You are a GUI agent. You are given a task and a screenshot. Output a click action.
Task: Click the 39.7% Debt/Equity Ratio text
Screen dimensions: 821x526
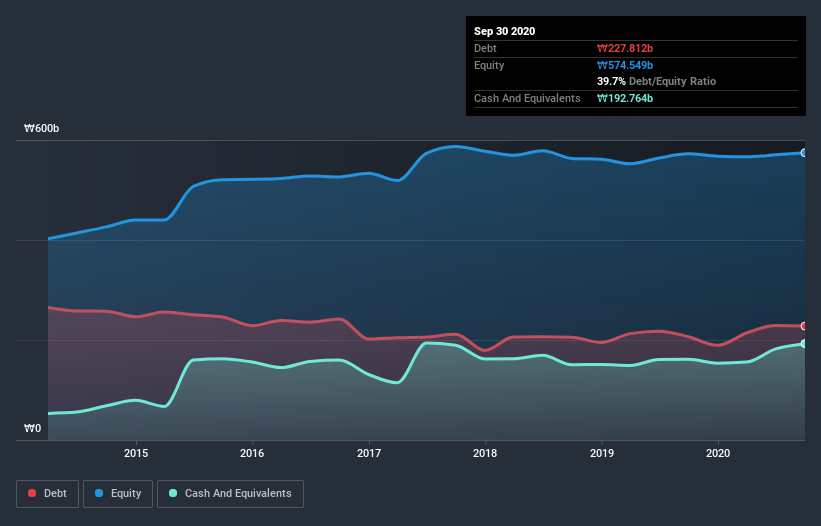coord(657,81)
